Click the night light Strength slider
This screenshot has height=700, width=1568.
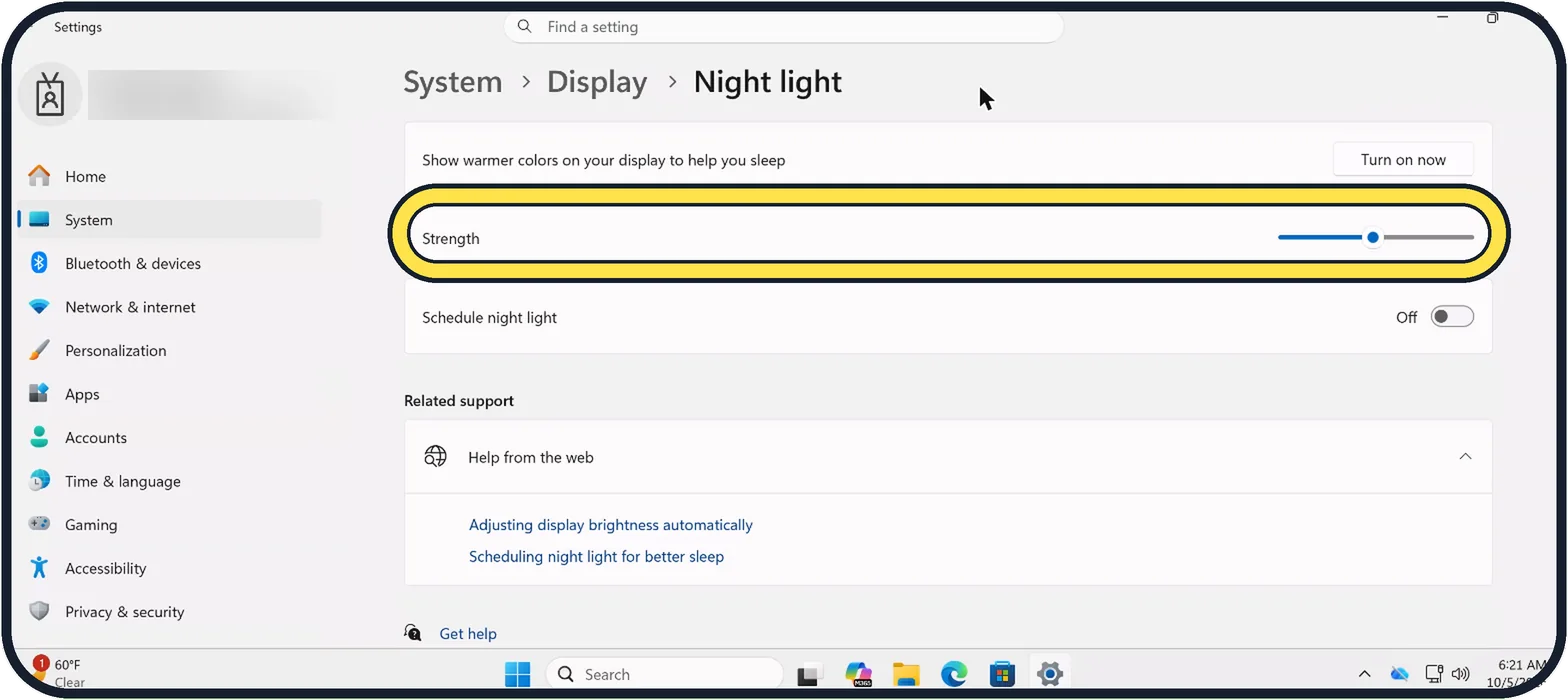click(1375, 237)
